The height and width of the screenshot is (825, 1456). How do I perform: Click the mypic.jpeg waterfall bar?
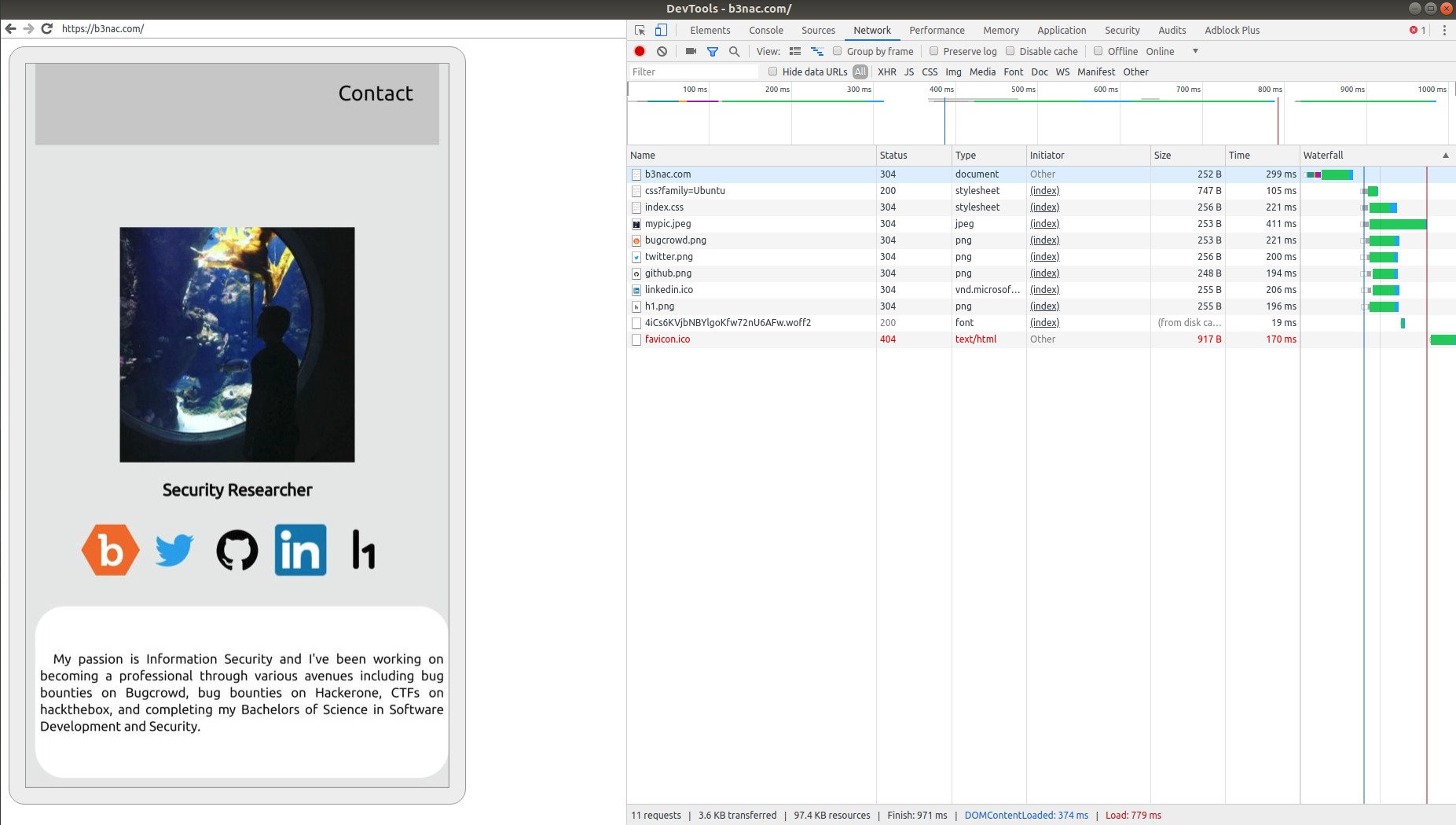1398,225
